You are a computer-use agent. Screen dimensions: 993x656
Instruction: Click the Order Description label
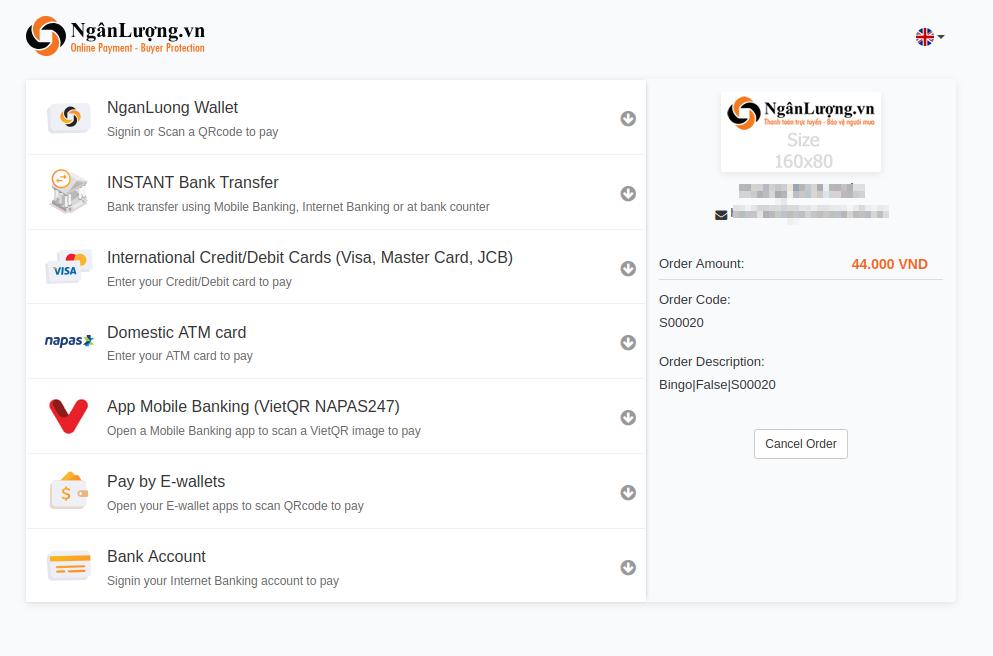(712, 362)
